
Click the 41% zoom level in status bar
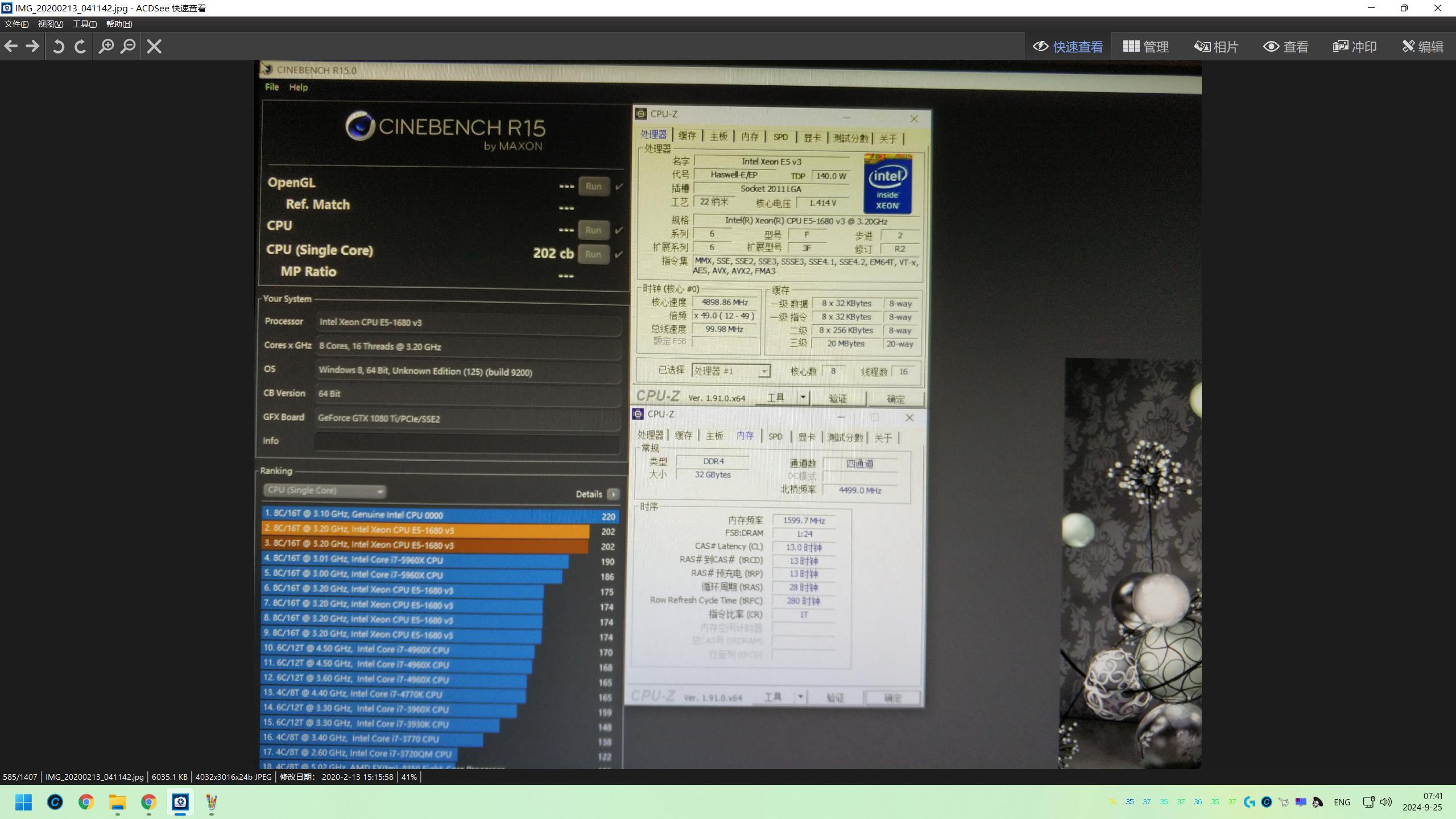409,777
